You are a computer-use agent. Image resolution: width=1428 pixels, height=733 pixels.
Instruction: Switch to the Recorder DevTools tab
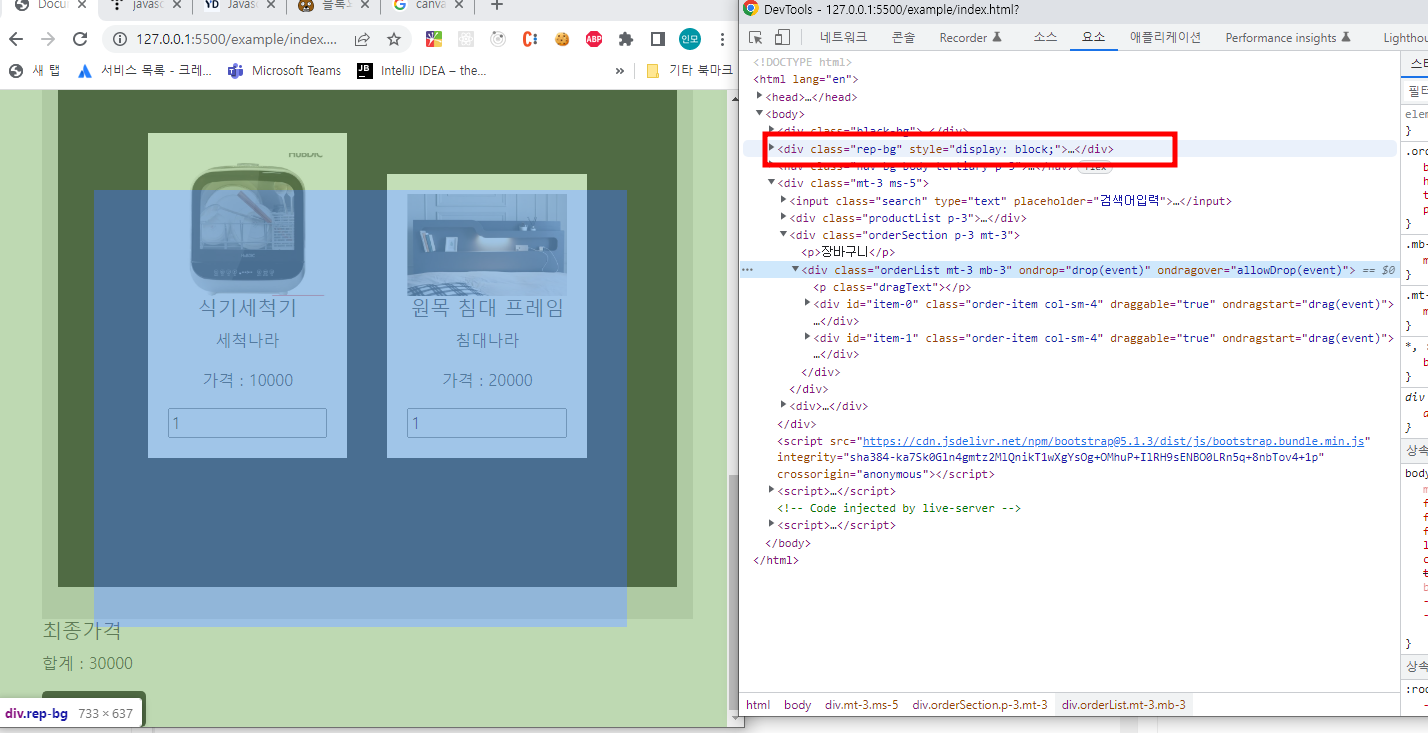[x=970, y=38]
